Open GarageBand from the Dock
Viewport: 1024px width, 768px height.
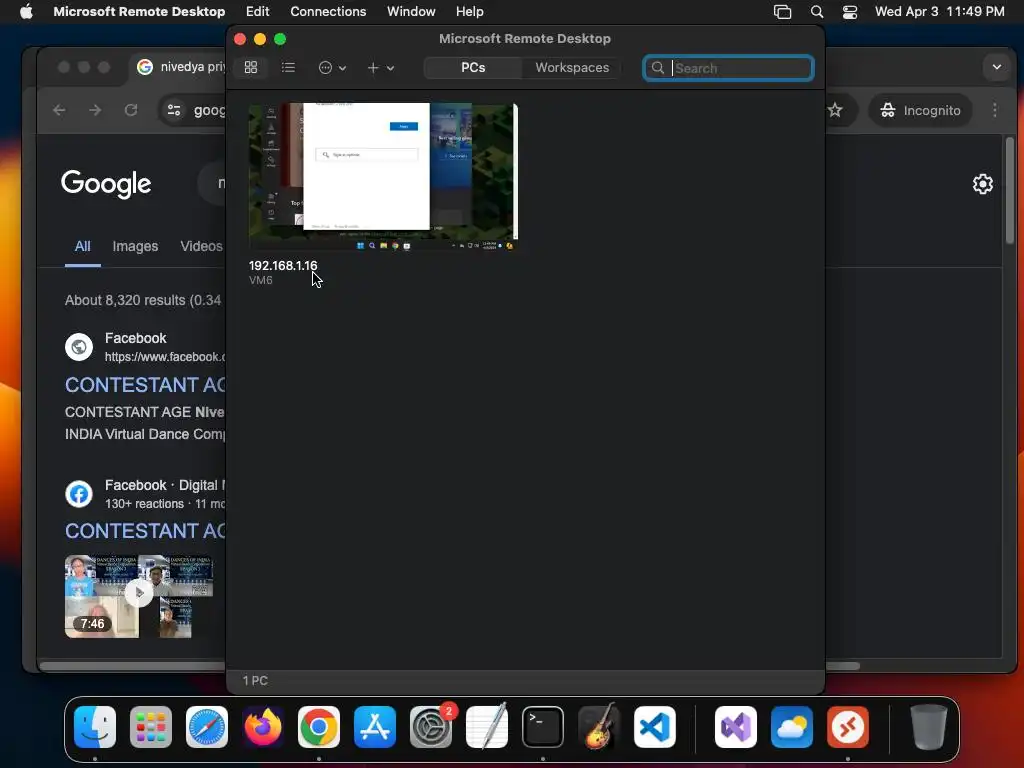(599, 727)
